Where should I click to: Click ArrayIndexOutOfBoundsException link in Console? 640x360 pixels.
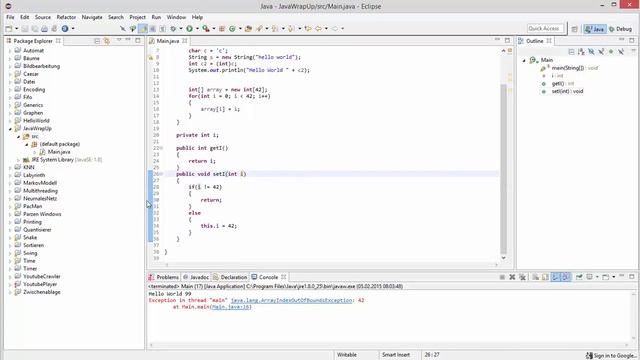[x=291, y=300]
